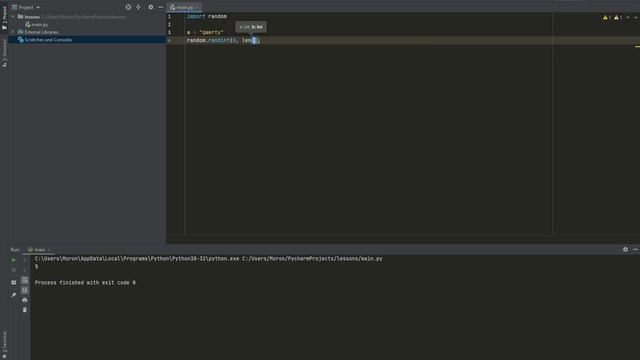Click the Expand/Collapse All icon in Project header
Screen dimensions: 640x360
click(x=138, y=7)
